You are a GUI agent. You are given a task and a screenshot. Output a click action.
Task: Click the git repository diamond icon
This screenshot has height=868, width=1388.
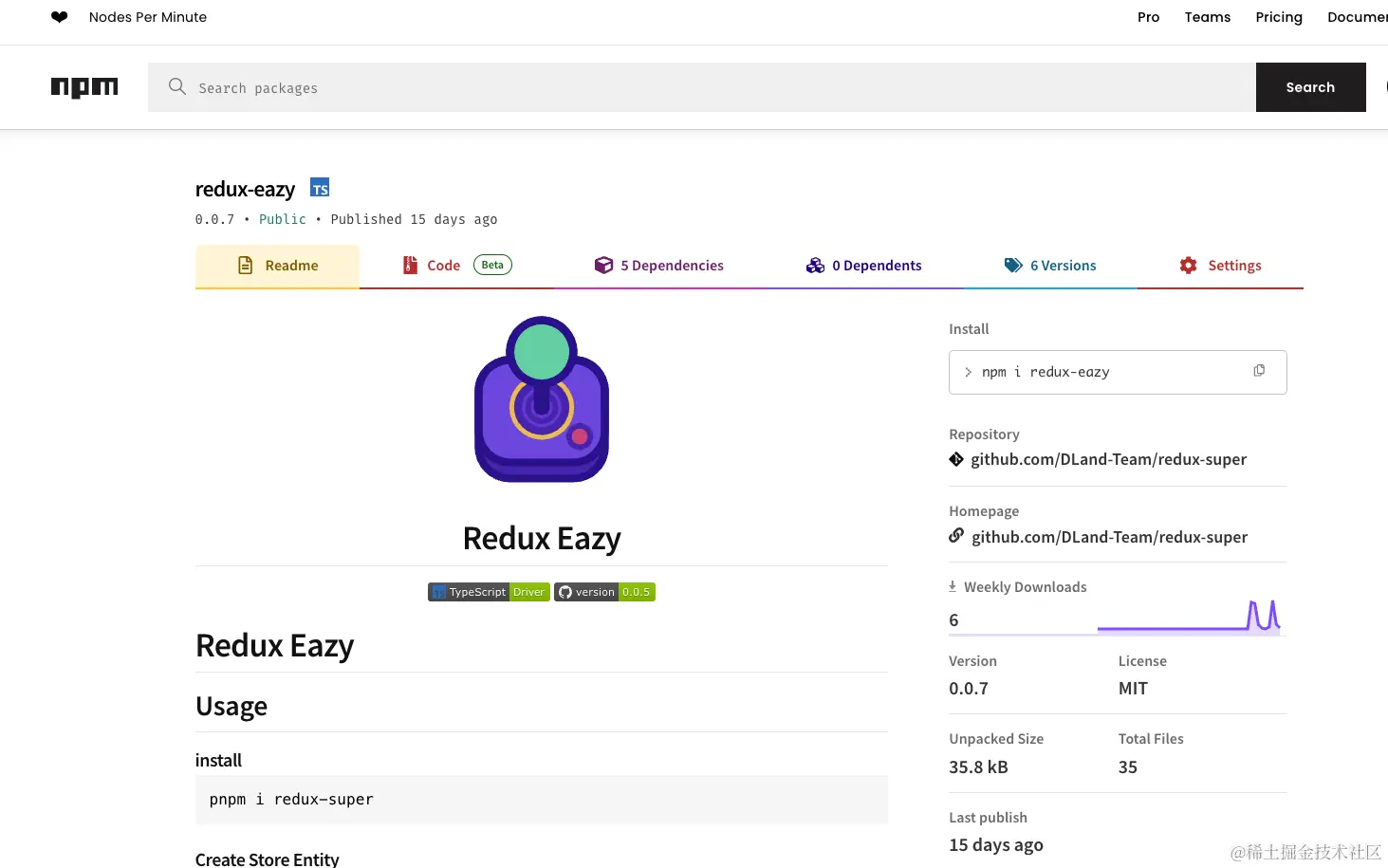(956, 459)
